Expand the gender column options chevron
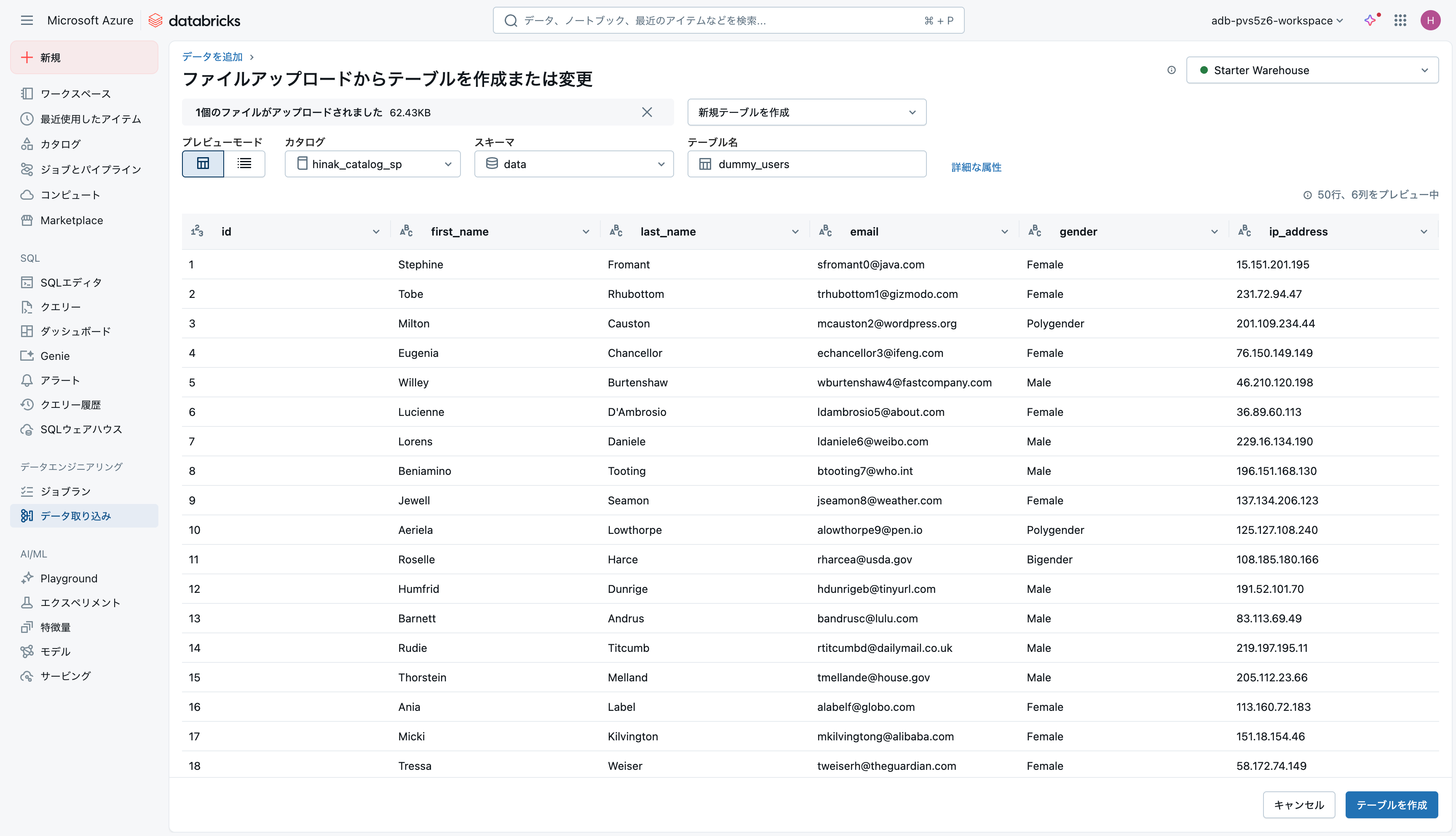1456x836 pixels. click(1214, 232)
